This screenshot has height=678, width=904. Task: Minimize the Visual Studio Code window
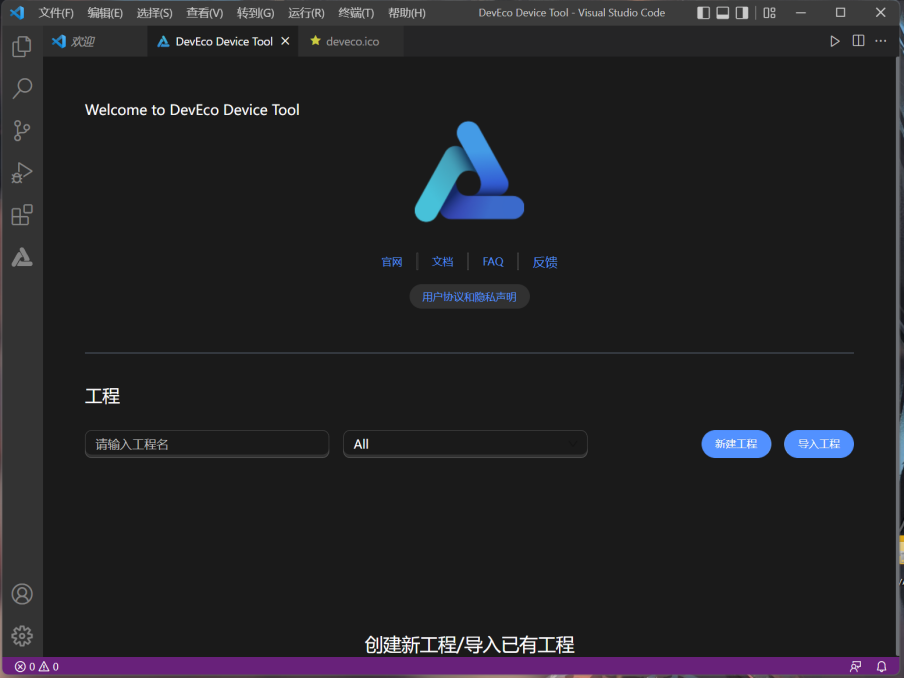[x=801, y=13]
